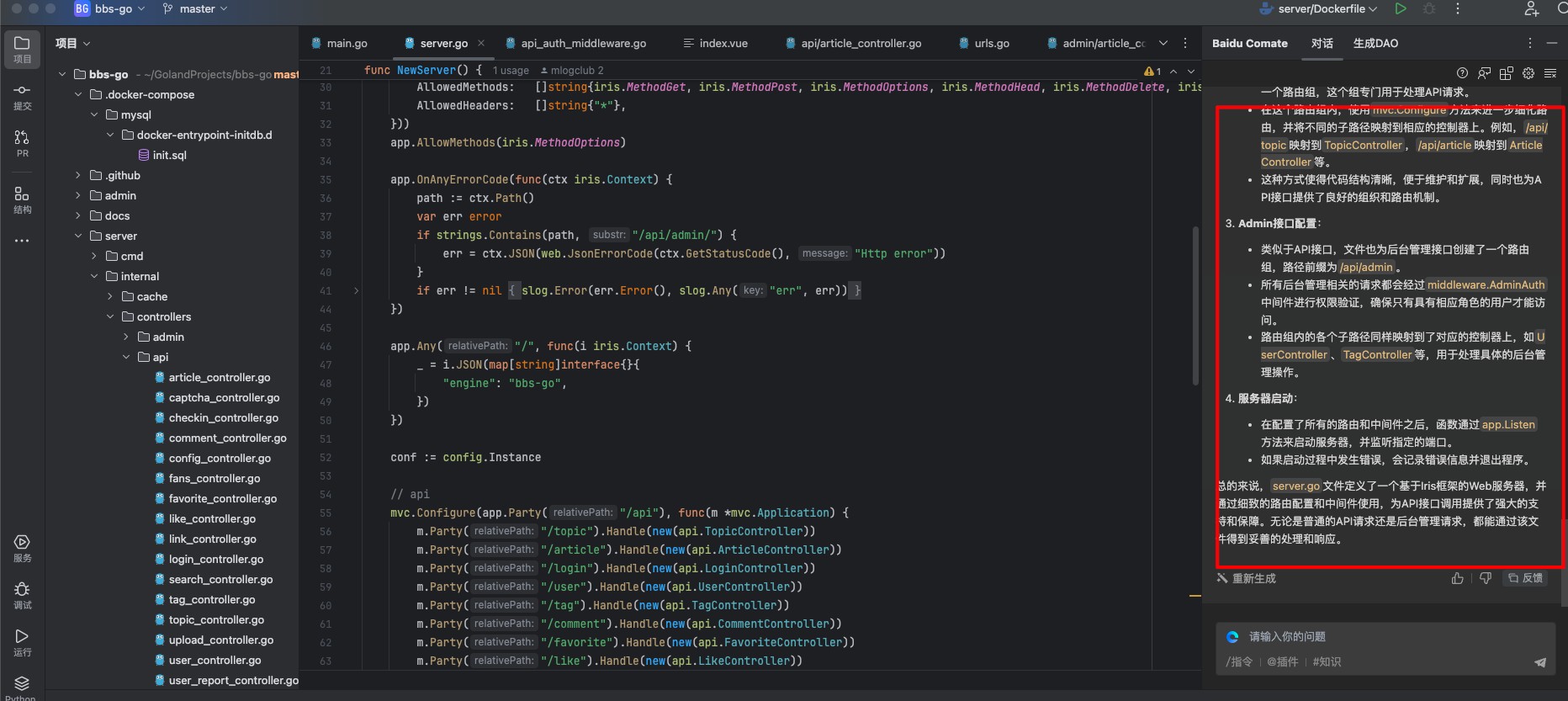Clear the Comate conversation list icon
1568x701 pixels.
(1550, 73)
